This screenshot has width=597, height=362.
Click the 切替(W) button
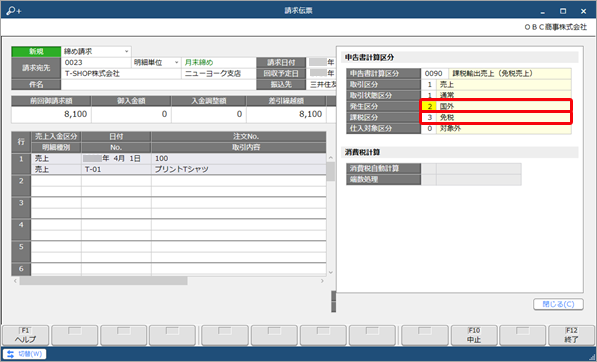click(25, 354)
